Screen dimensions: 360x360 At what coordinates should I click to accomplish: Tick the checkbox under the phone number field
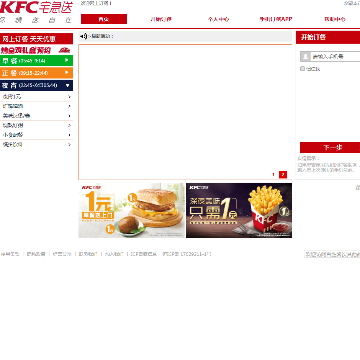pos(302,69)
